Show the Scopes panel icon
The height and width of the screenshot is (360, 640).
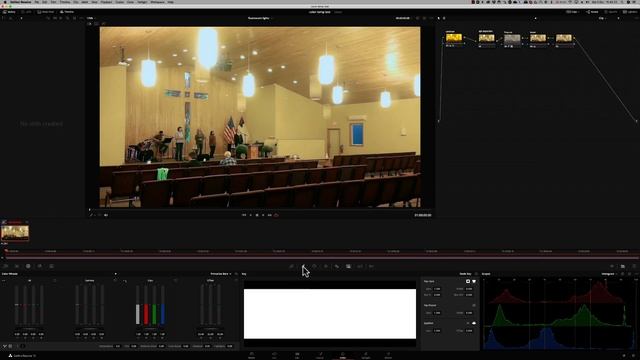pos(623,267)
